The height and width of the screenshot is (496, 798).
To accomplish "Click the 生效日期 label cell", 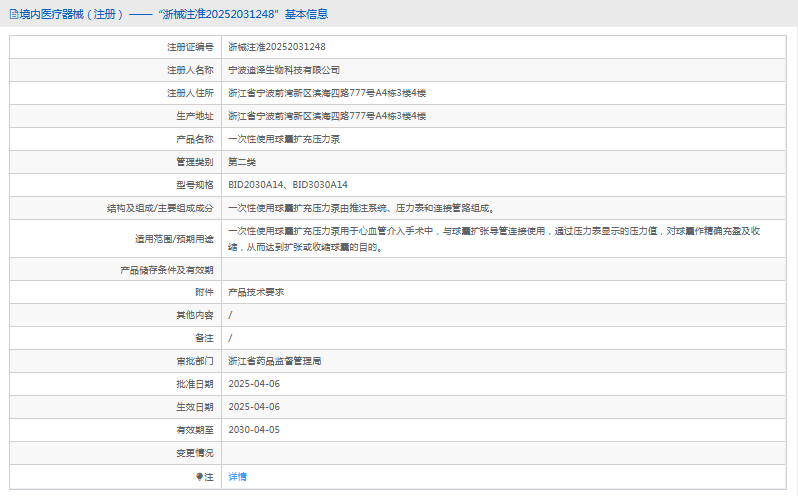I will [x=116, y=407].
